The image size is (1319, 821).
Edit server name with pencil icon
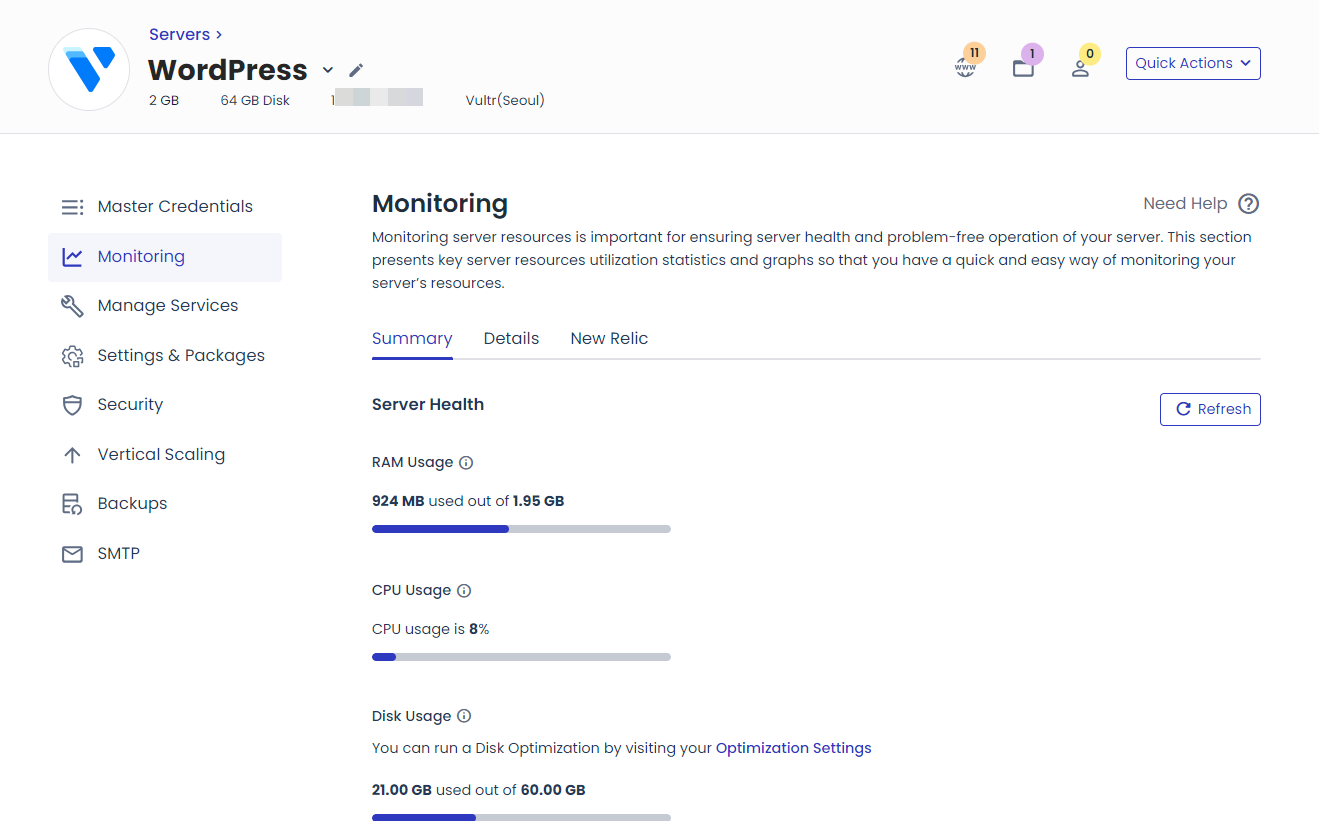356,70
